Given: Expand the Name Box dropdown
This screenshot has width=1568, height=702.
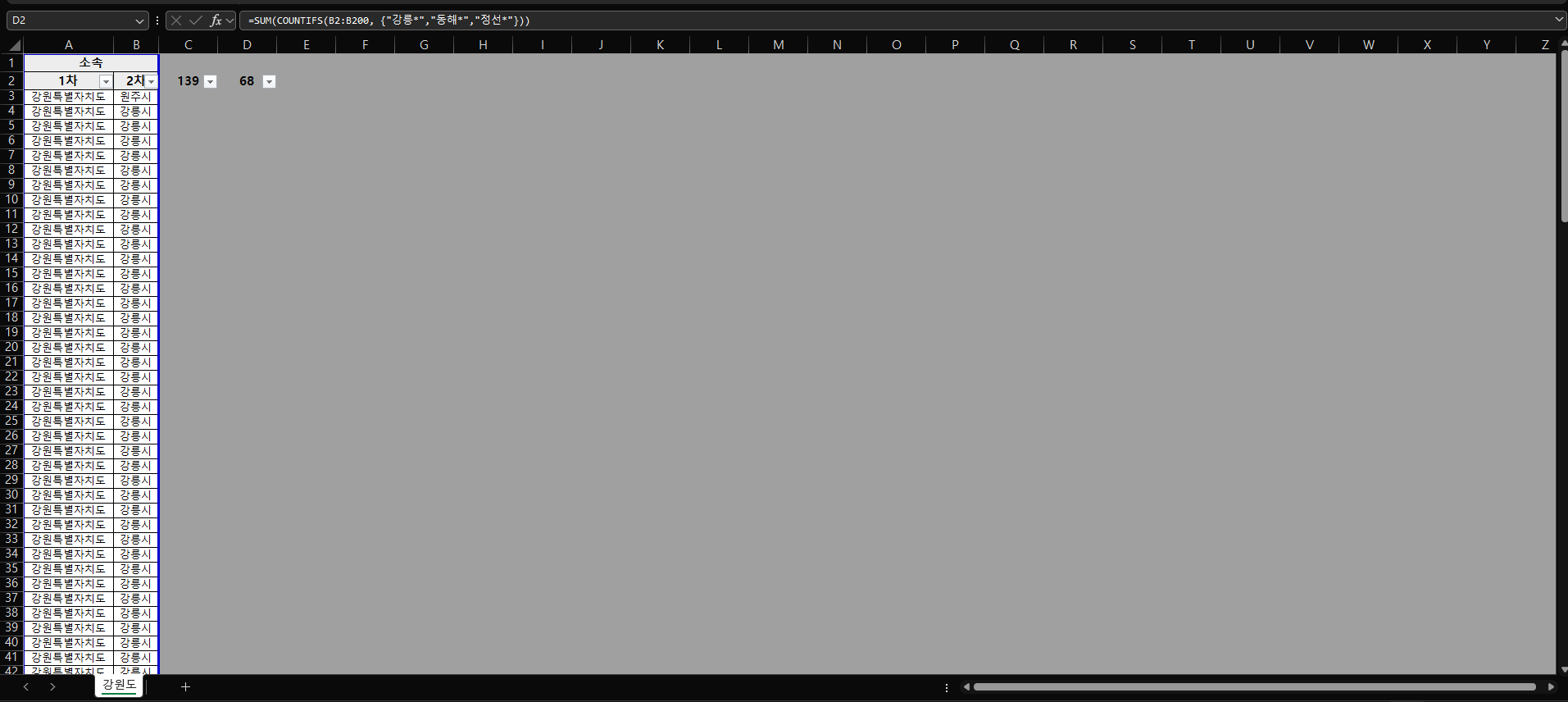Looking at the screenshot, I should [x=139, y=21].
